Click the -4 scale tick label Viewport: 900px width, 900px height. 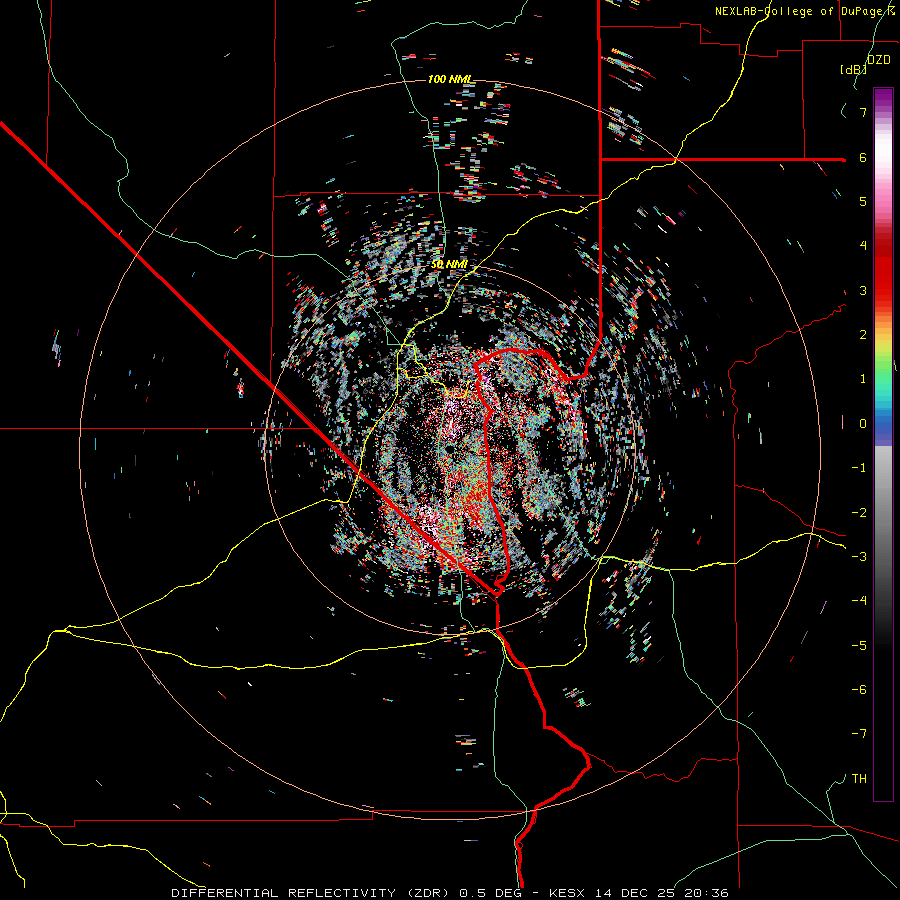pos(859,601)
